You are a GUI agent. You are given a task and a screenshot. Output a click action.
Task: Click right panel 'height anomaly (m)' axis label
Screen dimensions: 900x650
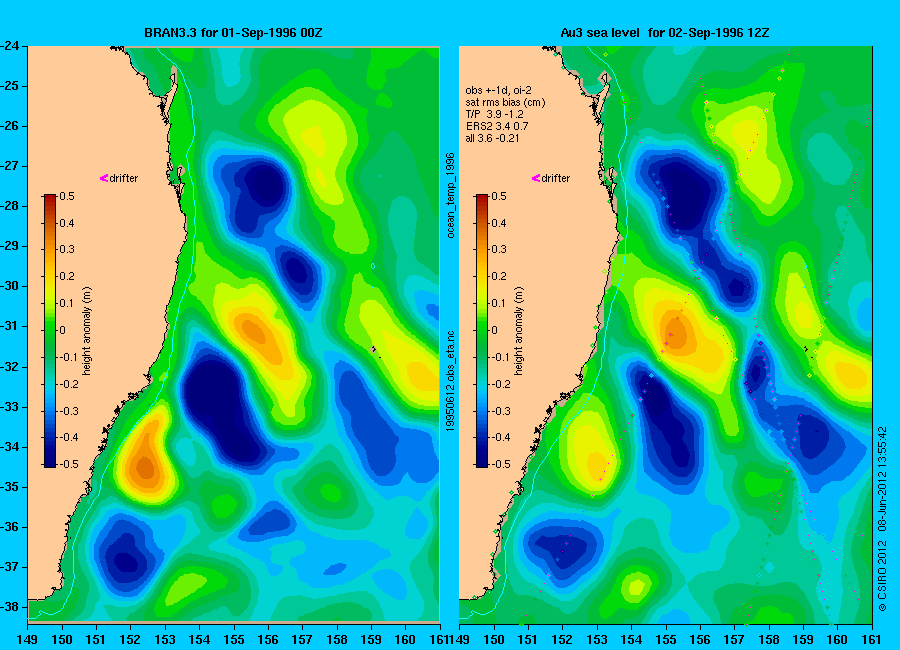(x=519, y=331)
